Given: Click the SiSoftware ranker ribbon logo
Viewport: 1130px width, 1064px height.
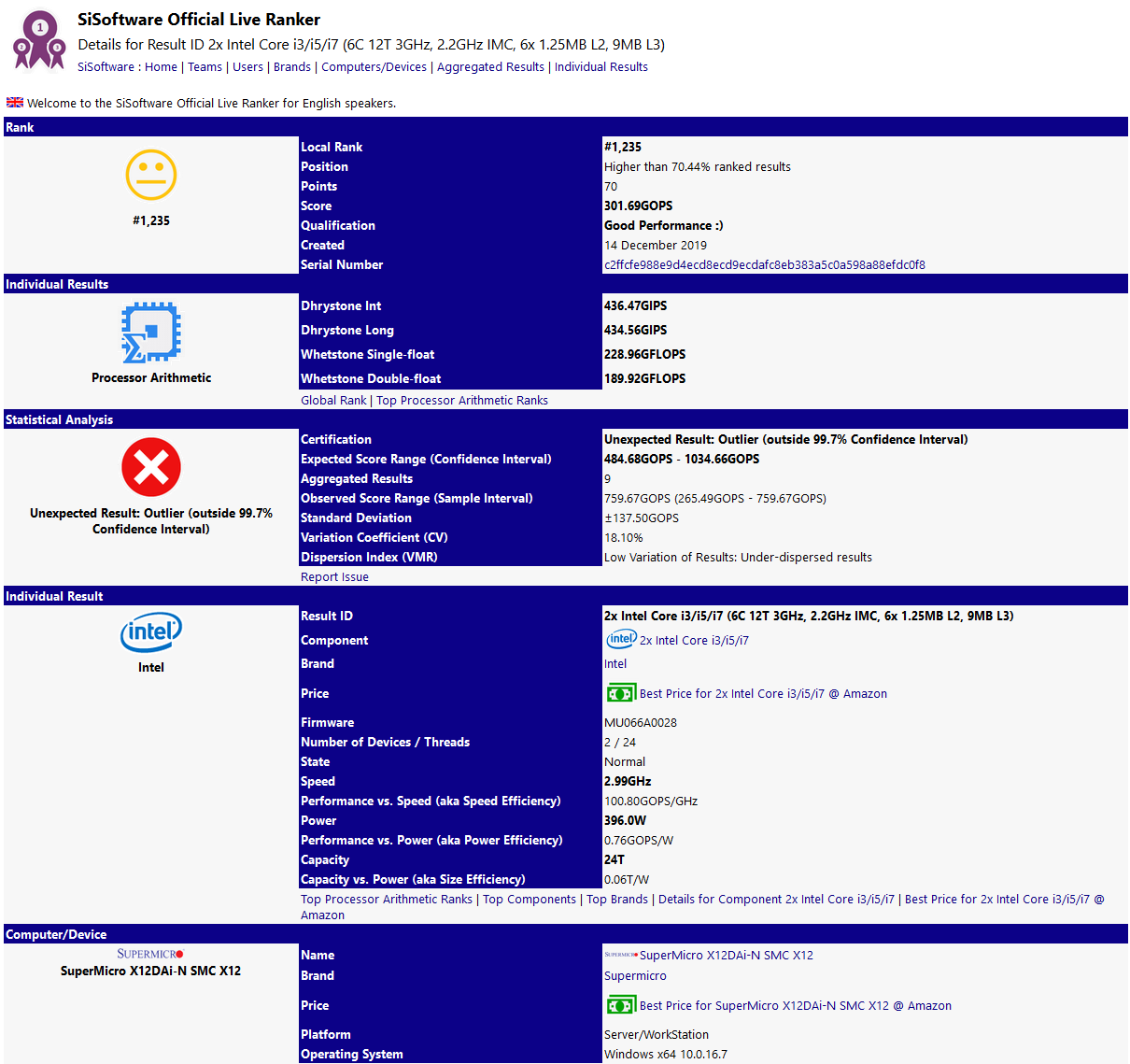Looking at the screenshot, I should click(x=39, y=39).
